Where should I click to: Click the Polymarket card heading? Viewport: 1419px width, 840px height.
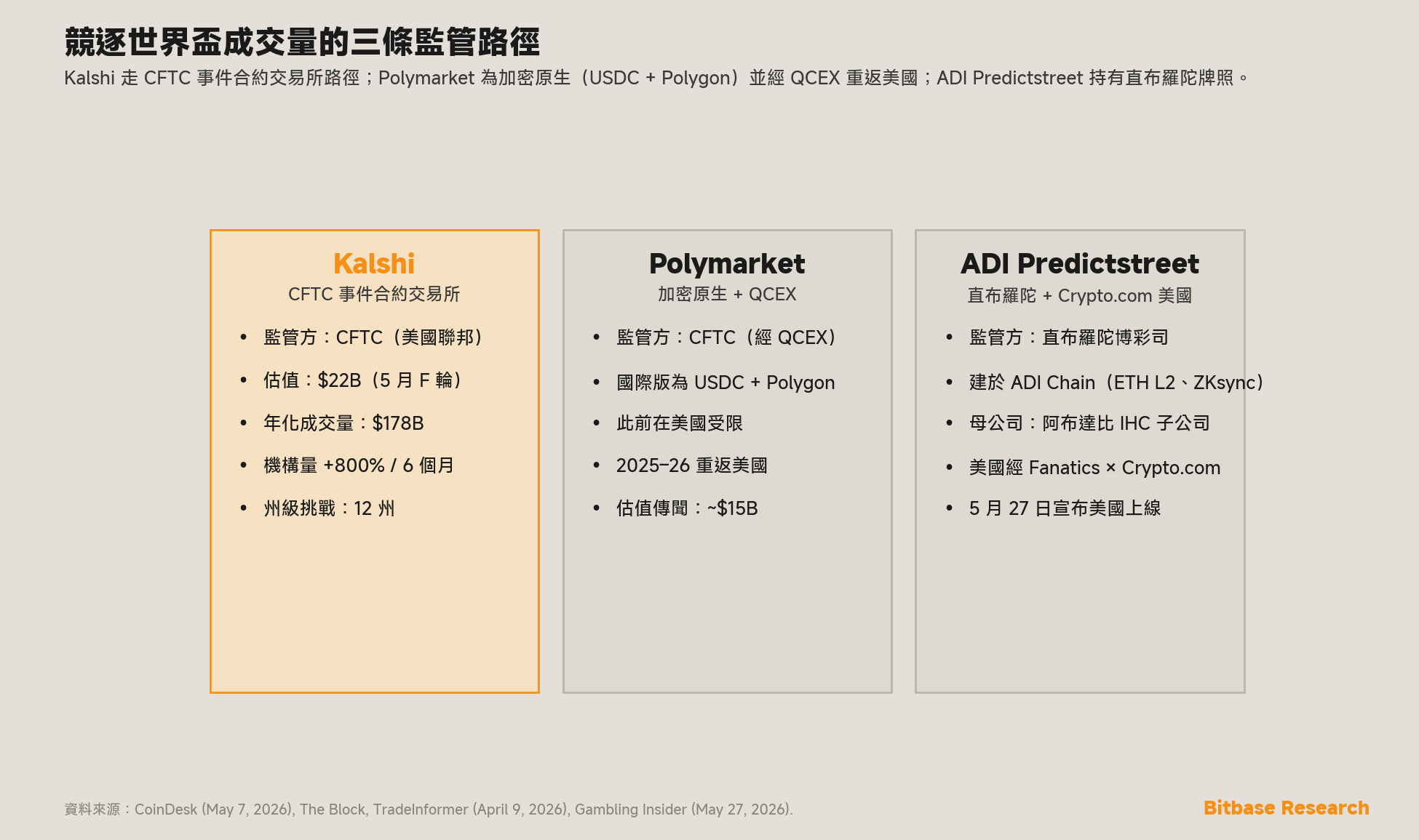[x=727, y=263]
